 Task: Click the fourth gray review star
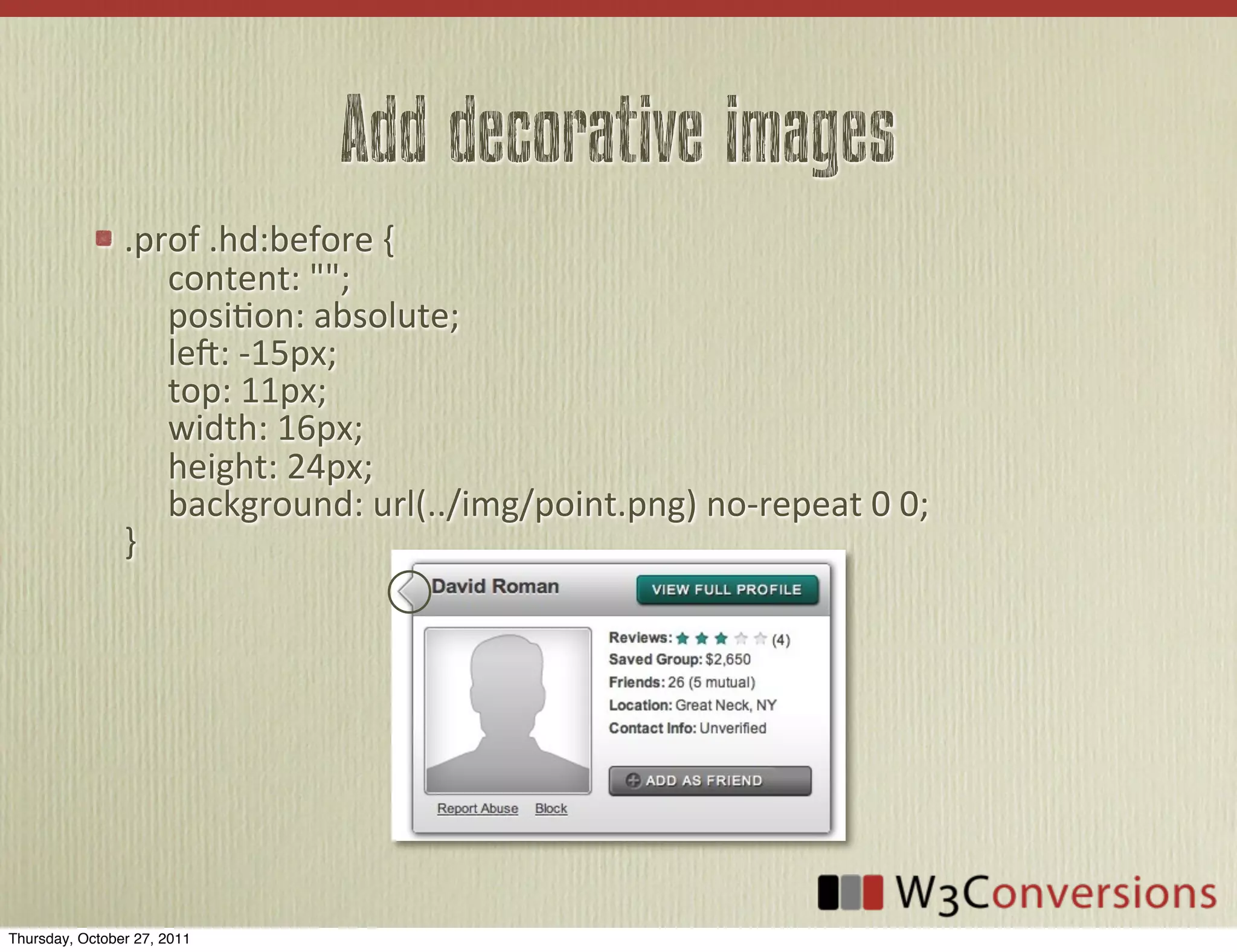click(741, 638)
